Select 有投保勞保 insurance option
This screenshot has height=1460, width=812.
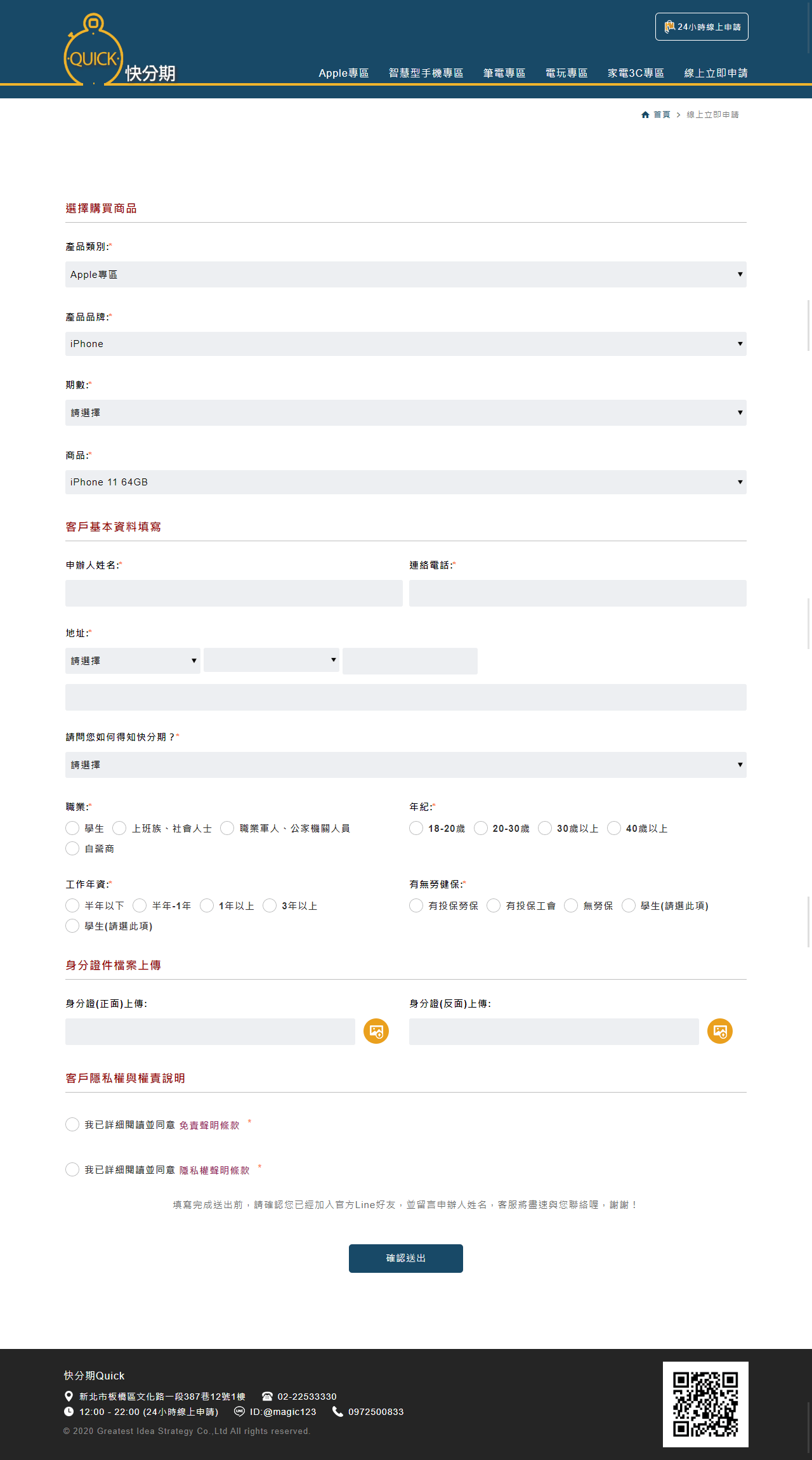pos(416,905)
